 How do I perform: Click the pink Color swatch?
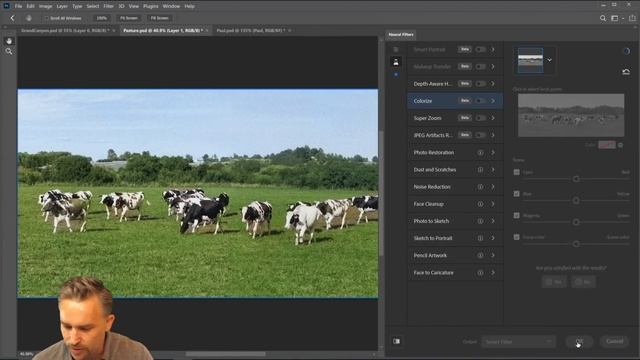click(607, 145)
